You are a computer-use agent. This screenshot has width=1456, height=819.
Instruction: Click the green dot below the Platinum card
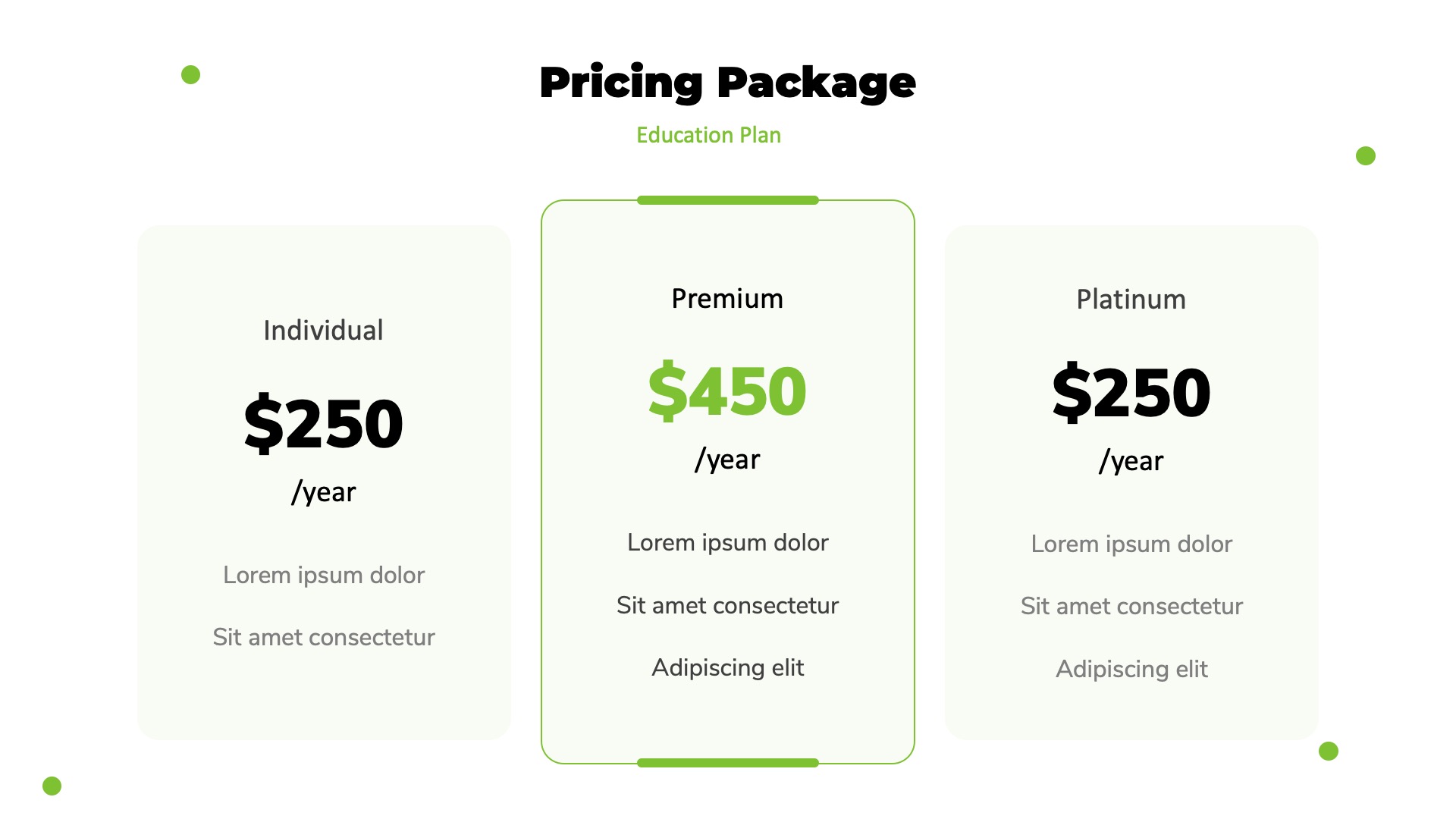click(1329, 751)
